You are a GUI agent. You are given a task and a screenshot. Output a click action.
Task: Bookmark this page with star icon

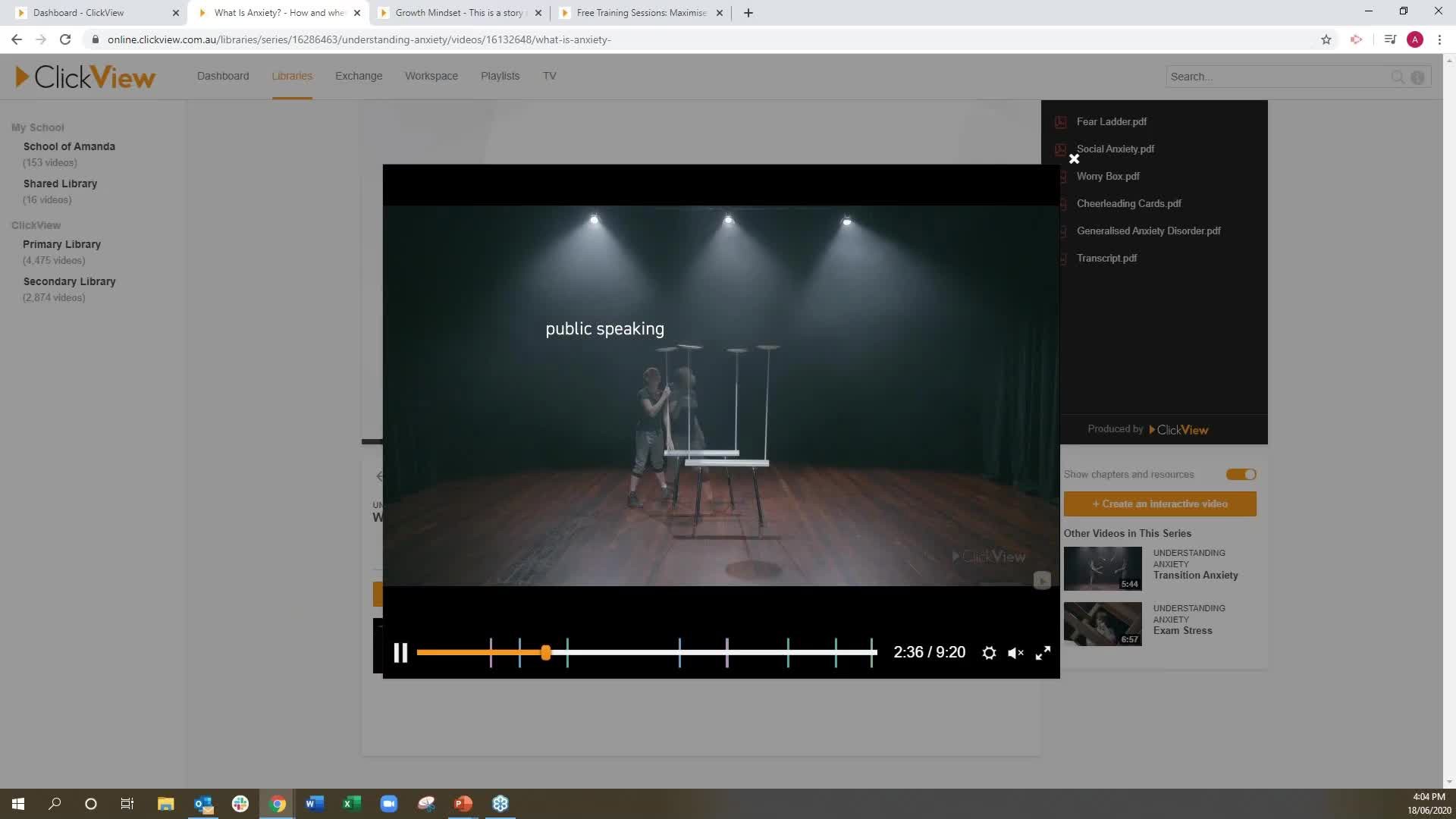coord(1326,39)
